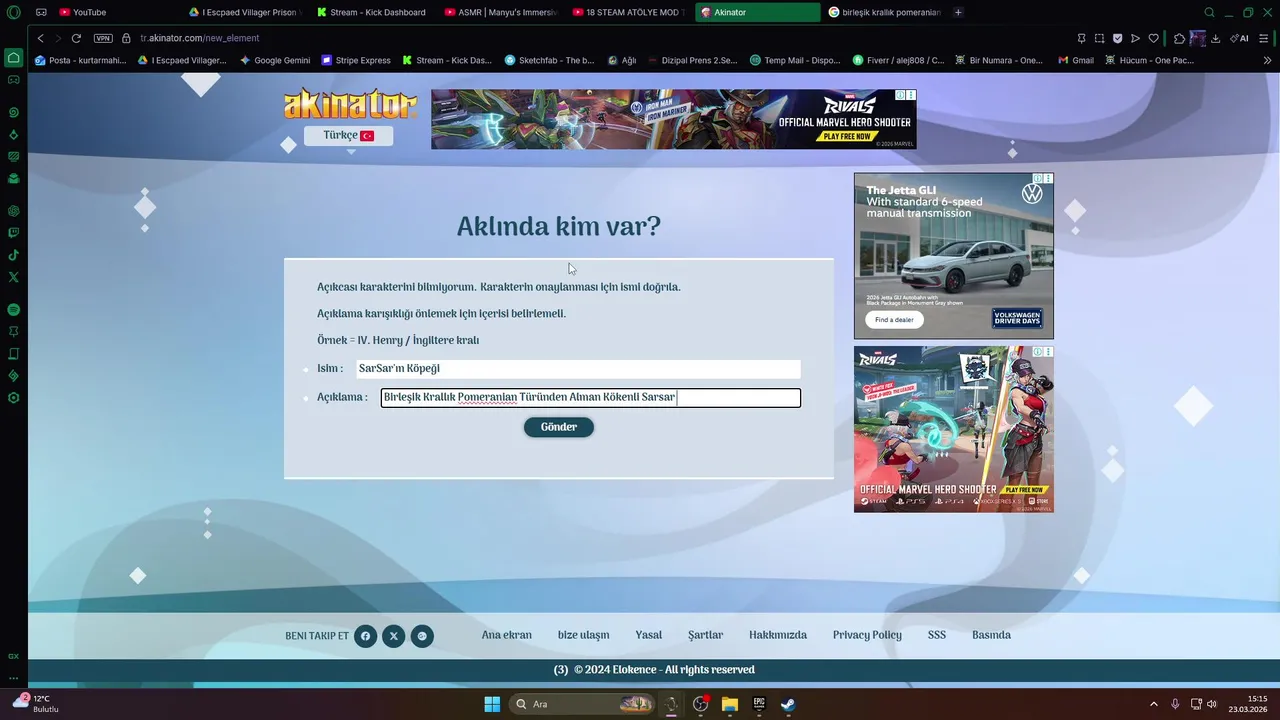Open the third footer social icon
This screenshot has width=1280, height=720.
(423, 636)
